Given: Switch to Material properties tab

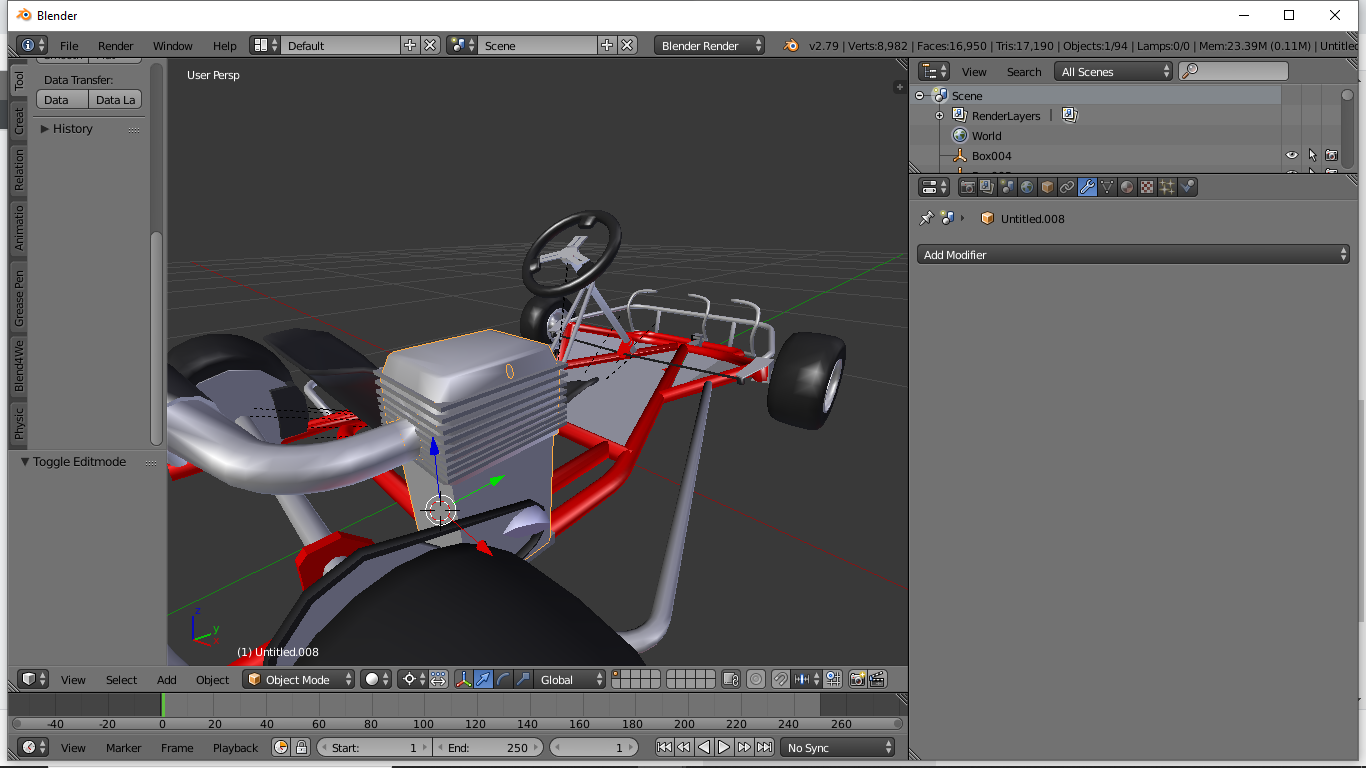Looking at the screenshot, I should coord(1127,187).
